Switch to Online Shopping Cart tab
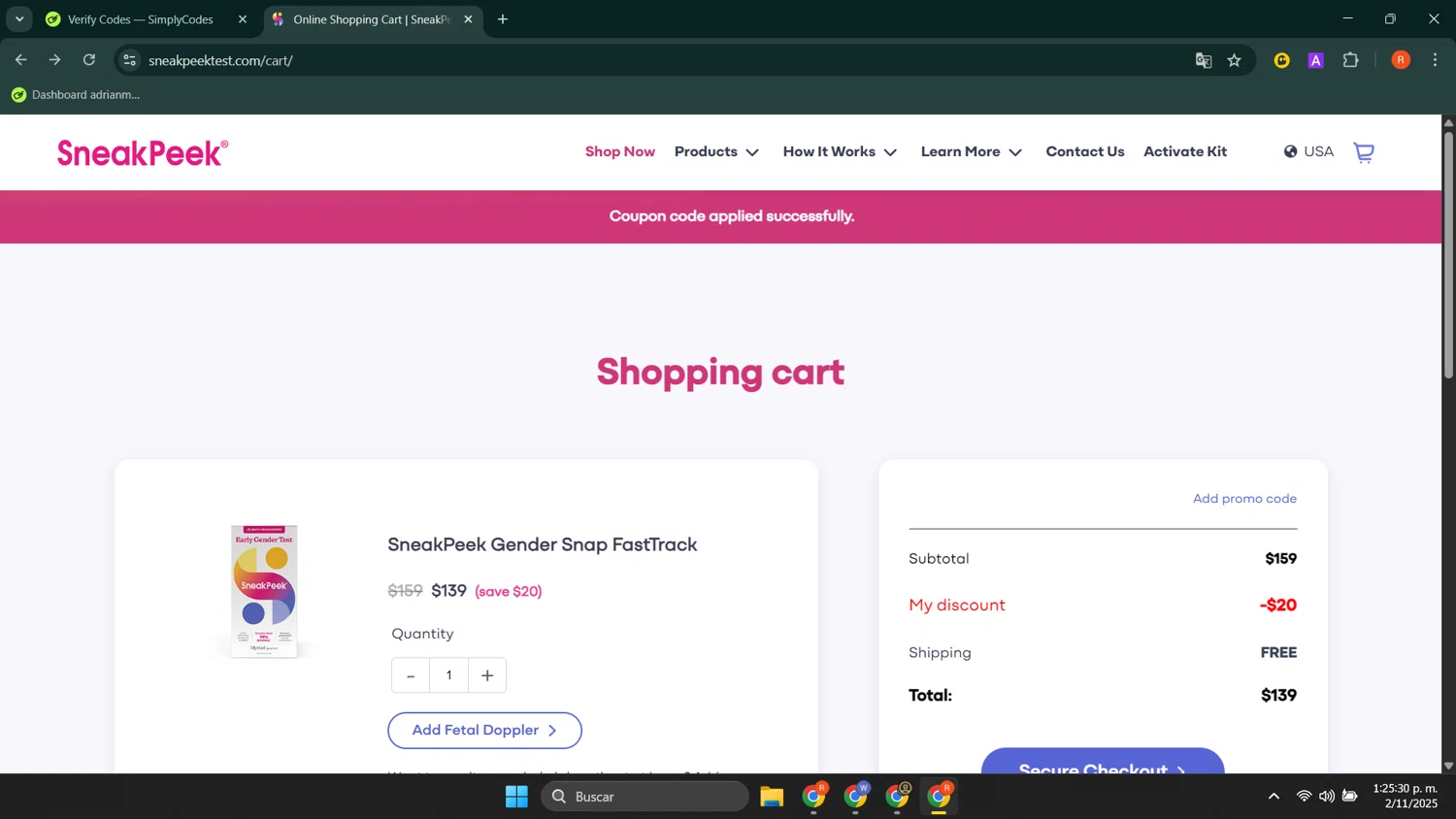The height and width of the screenshot is (819, 1456). (373, 19)
